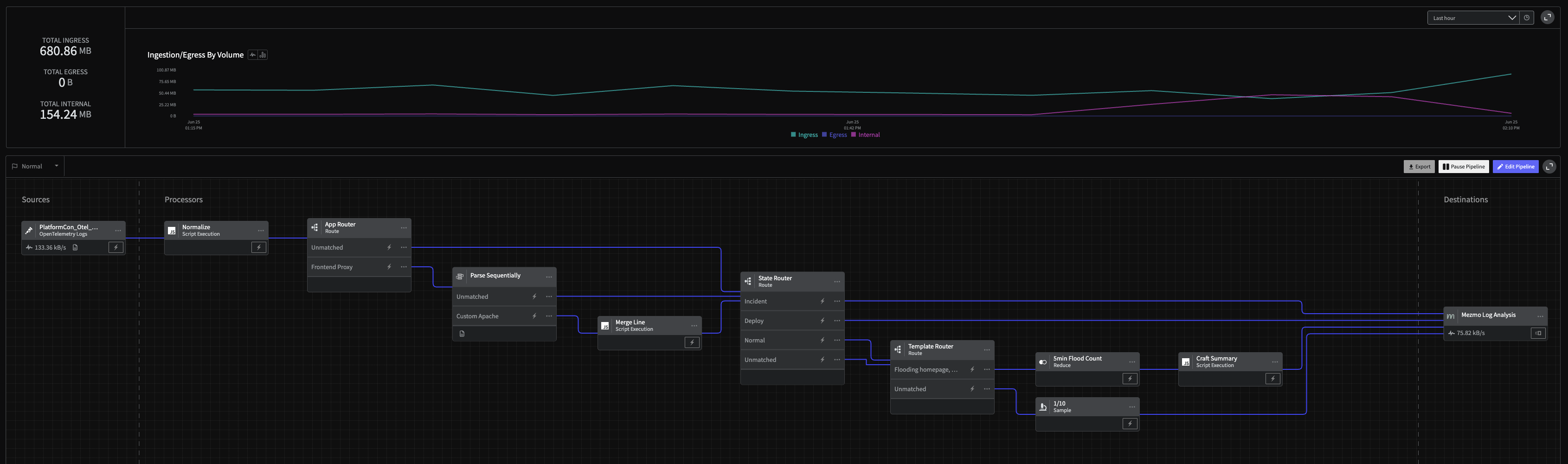This screenshot has height=464, width=1568.
Task: Switch chart to bar graph view
Action: click(x=263, y=55)
